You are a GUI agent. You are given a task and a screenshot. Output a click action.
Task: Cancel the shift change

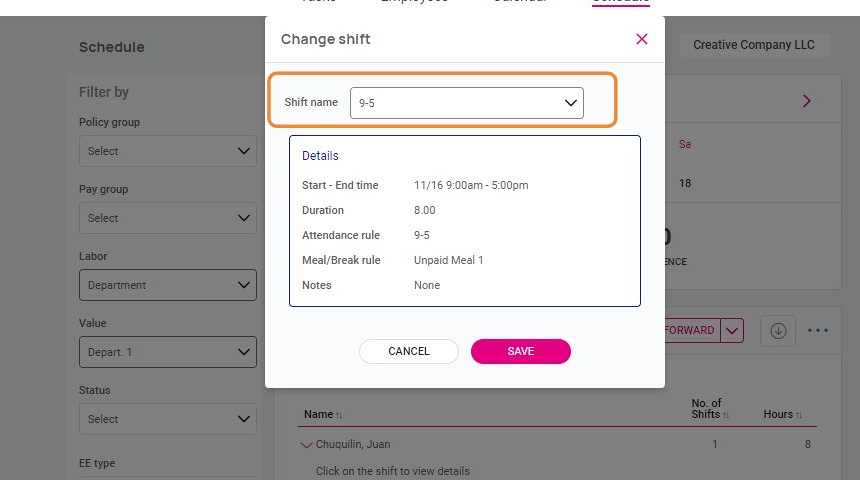[x=408, y=351]
